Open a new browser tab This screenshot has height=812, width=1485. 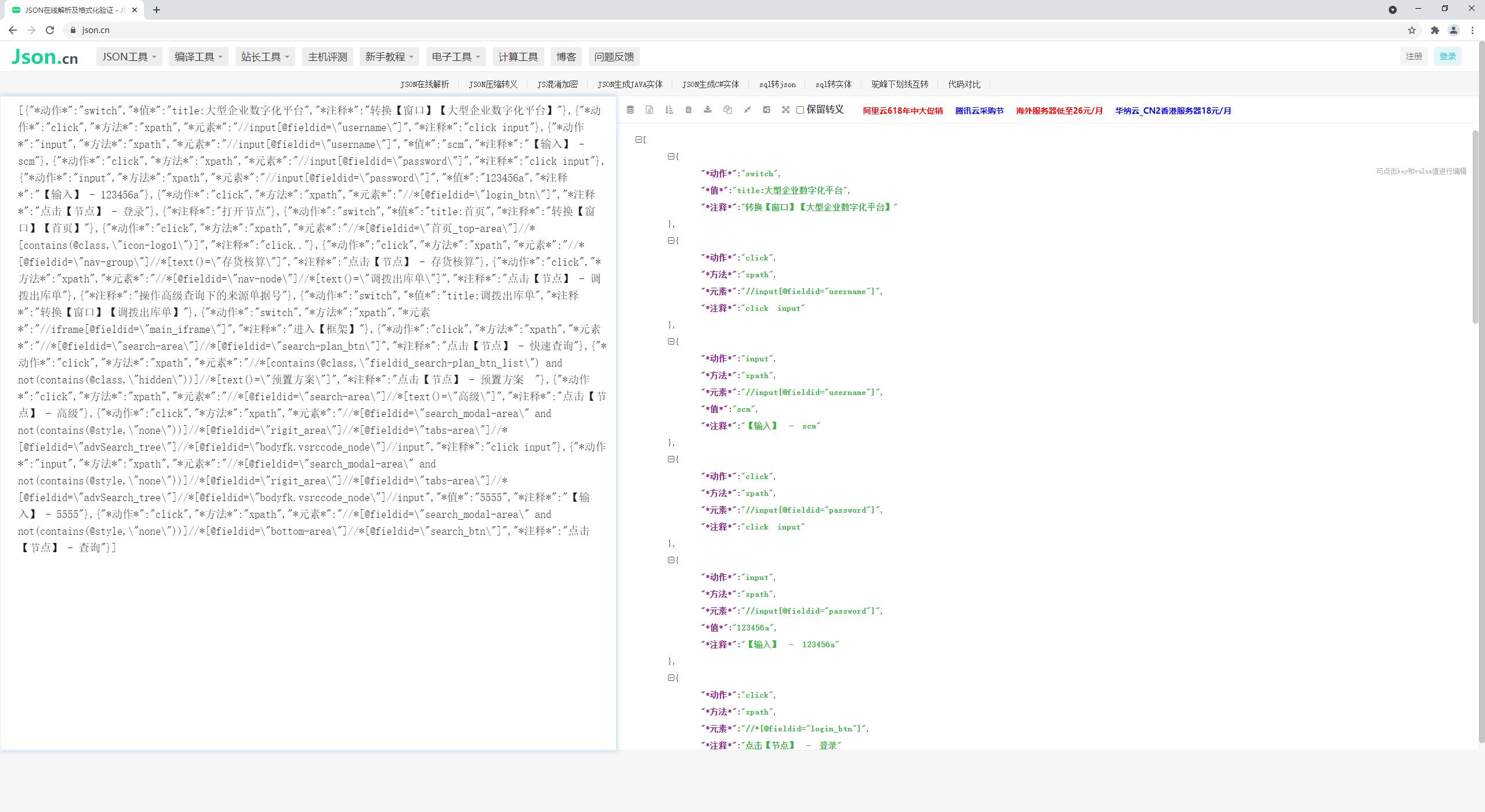[157, 10]
